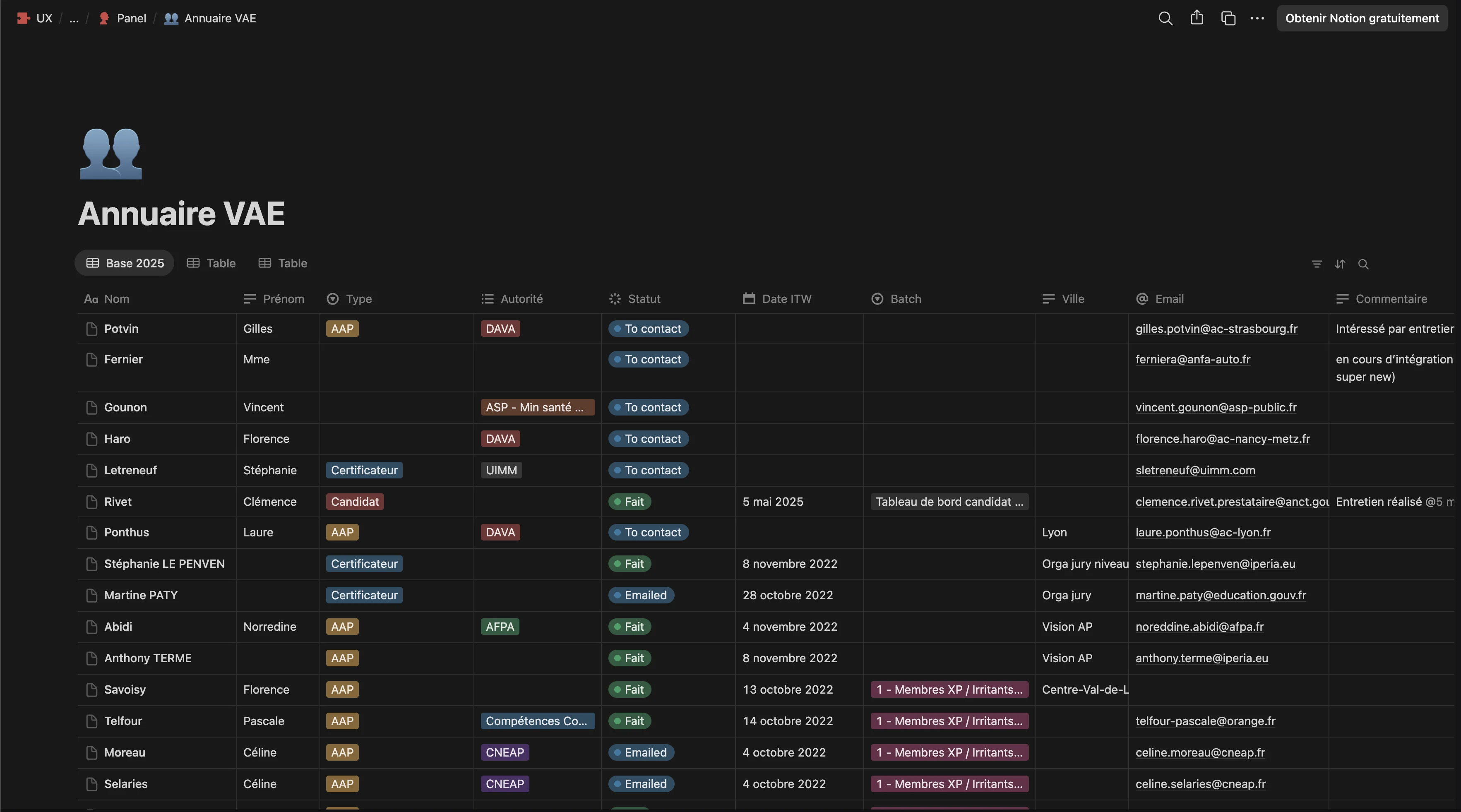The width and height of the screenshot is (1461, 812).
Task: Open Potvin's page document icon
Action: point(92,329)
